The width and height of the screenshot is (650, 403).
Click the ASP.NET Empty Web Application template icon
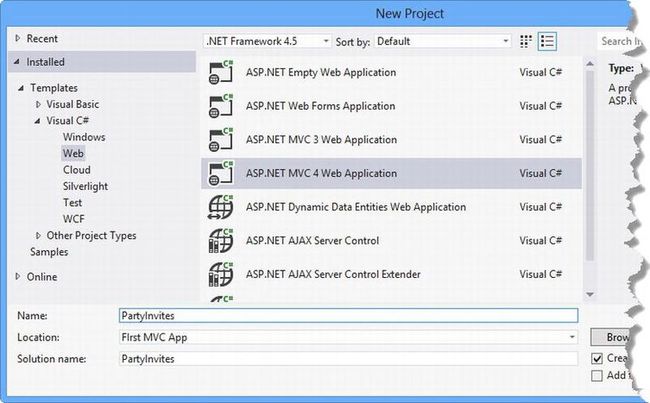tap(221, 73)
